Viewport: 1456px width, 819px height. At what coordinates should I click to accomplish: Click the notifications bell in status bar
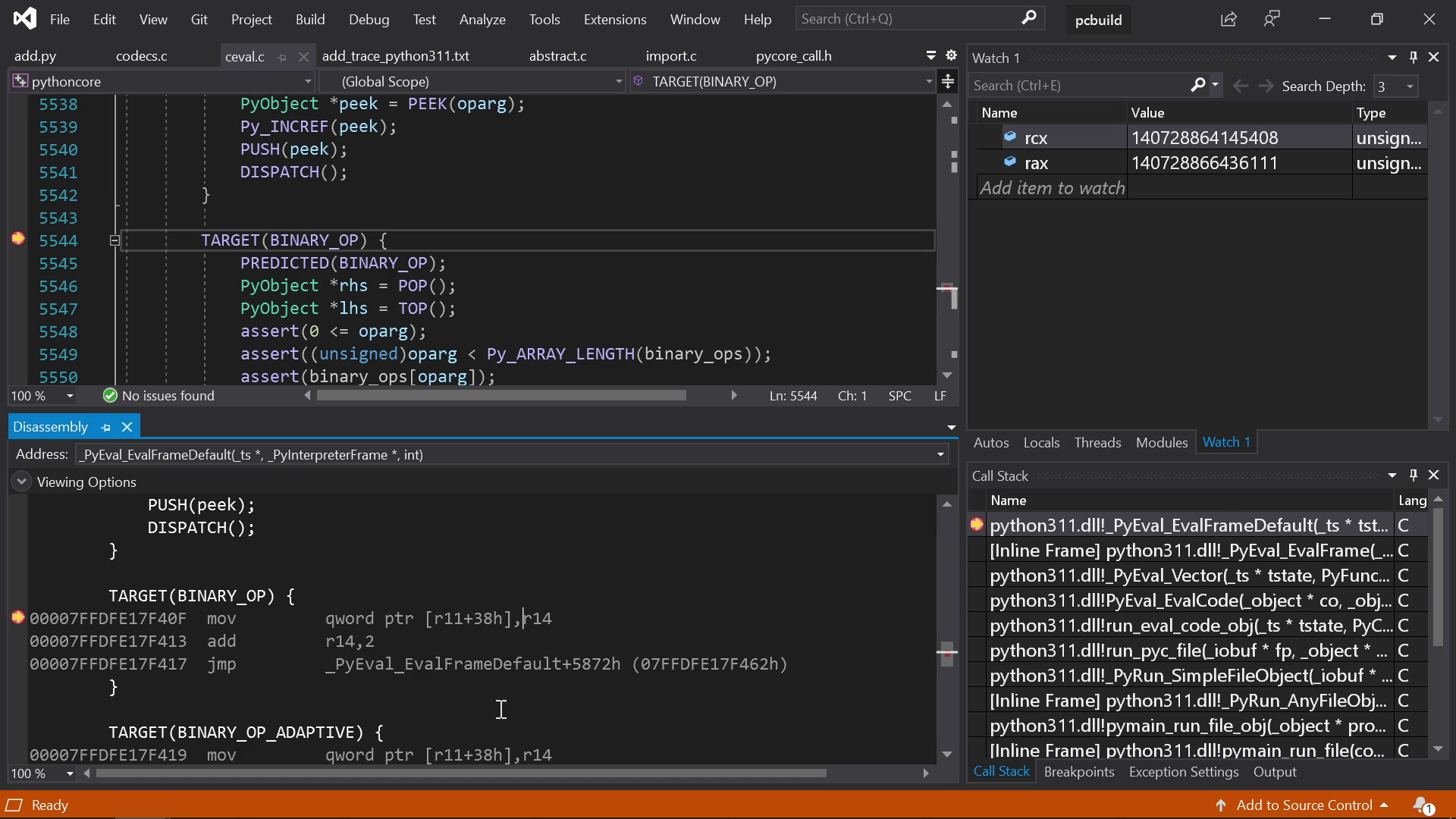(x=1423, y=805)
